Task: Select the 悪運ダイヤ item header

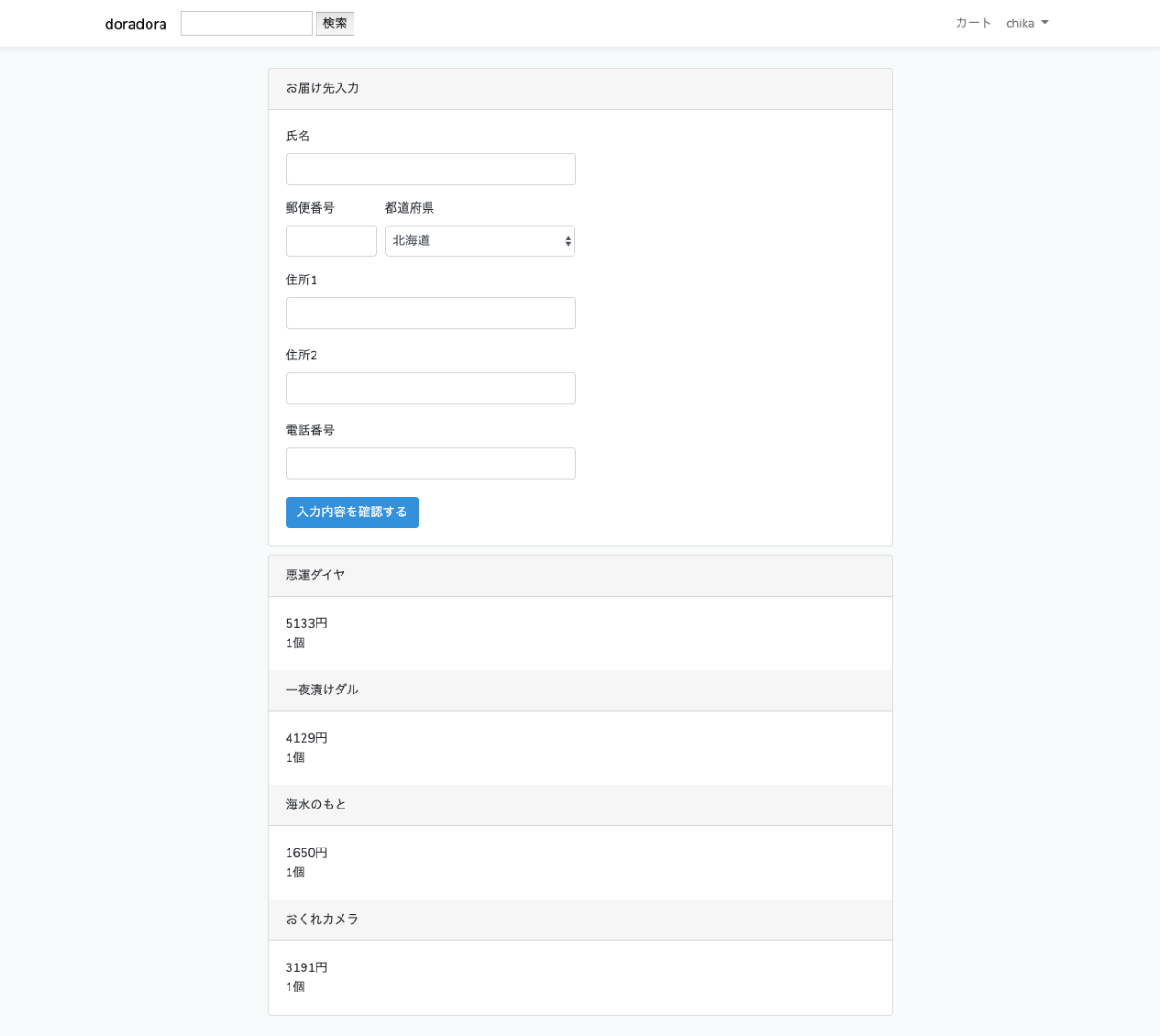Action: pos(316,576)
